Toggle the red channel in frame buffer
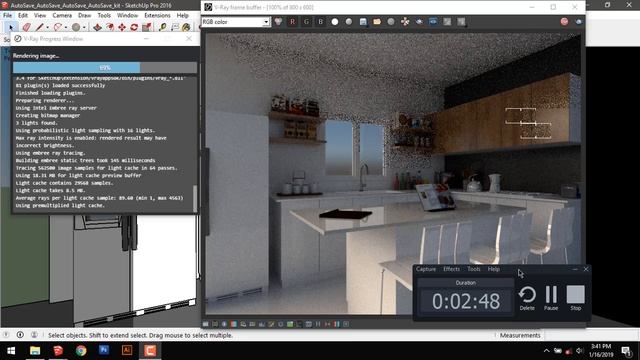640x360 pixels. click(x=292, y=22)
